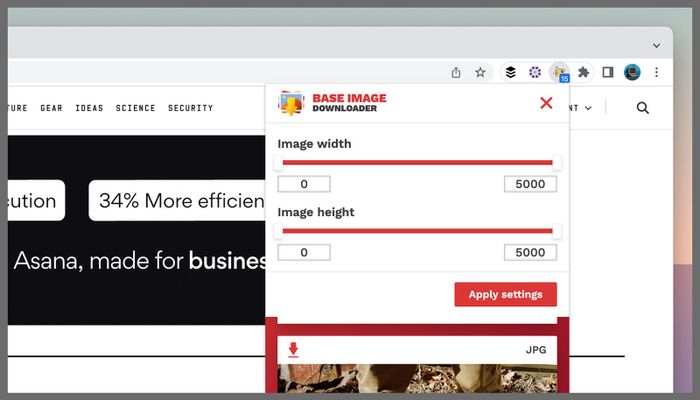
Task: Open the Chrome profile avatar
Action: click(x=632, y=72)
